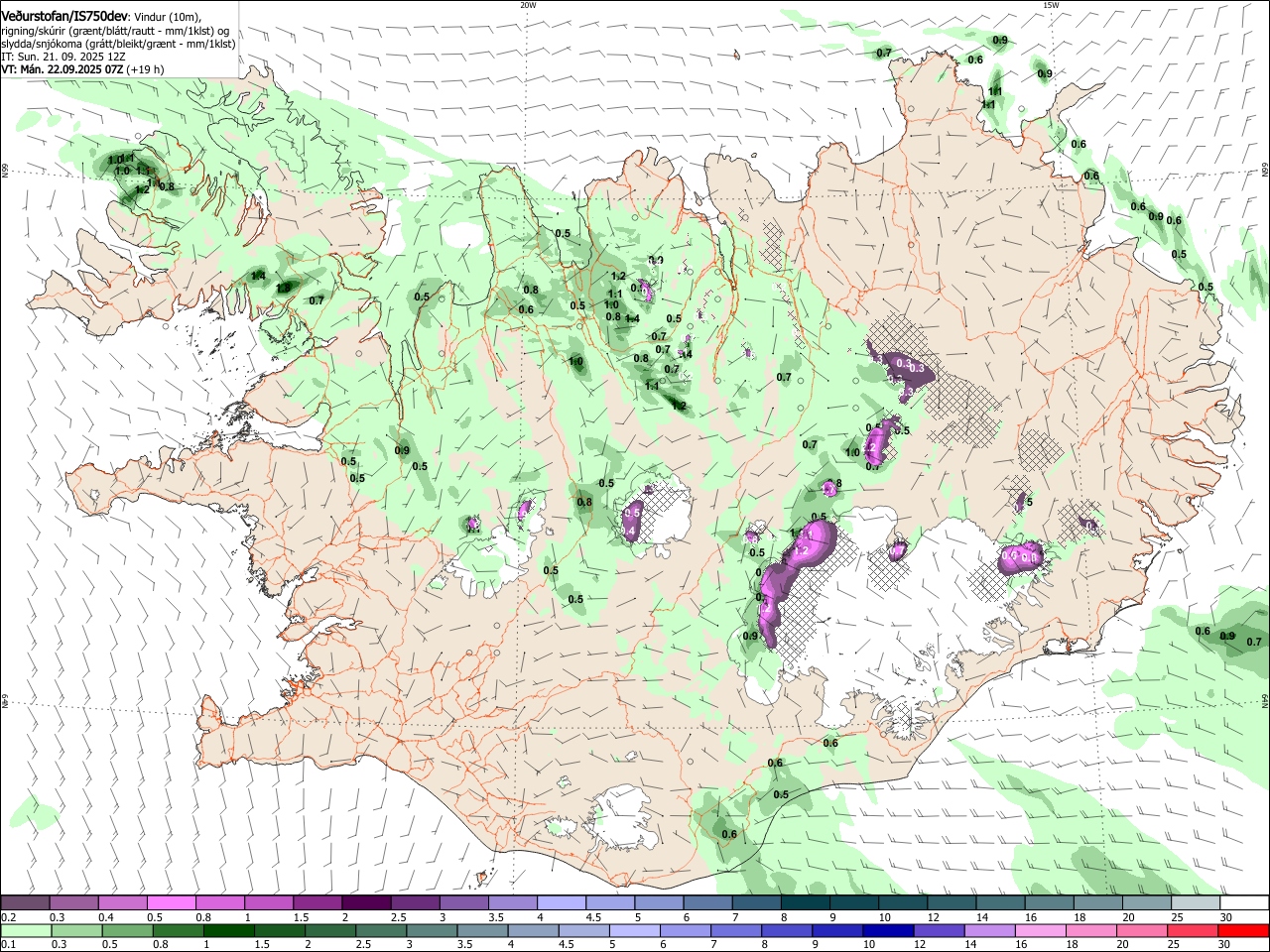Image resolution: width=1270 pixels, height=952 pixels.
Task: Choose the darkest purple 2 swatch in upper legend
Action: pos(365,903)
